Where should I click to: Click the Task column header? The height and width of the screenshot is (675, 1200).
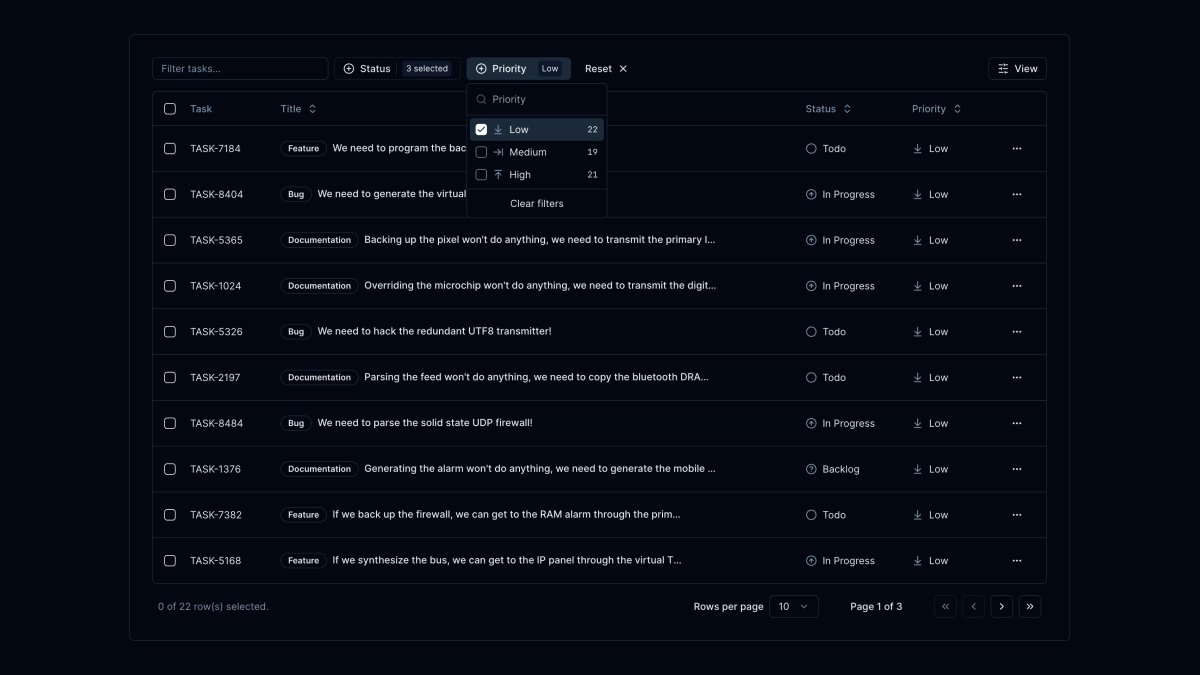click(x=201, y=109)
